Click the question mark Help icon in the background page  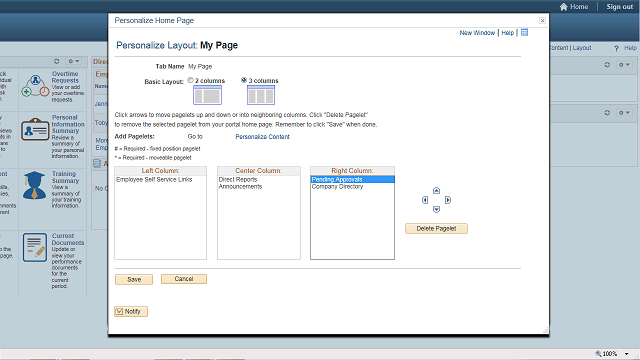[x=616, y=48]
